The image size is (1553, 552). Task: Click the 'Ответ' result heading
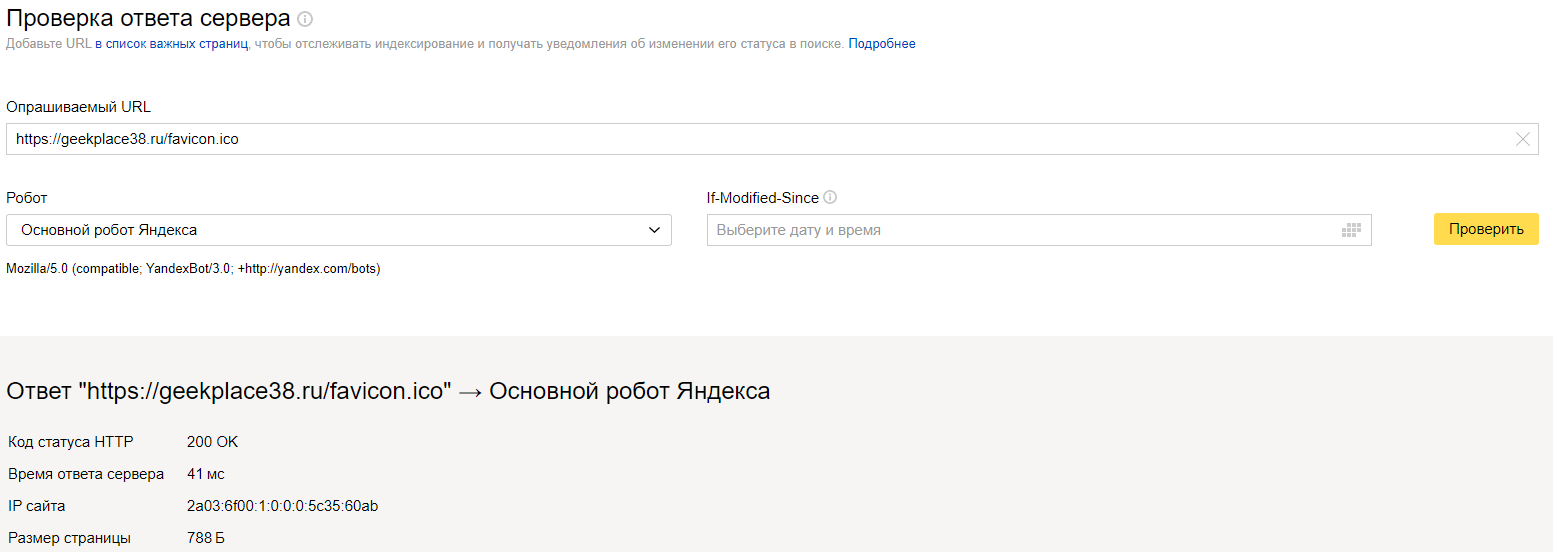pos(388,391)
